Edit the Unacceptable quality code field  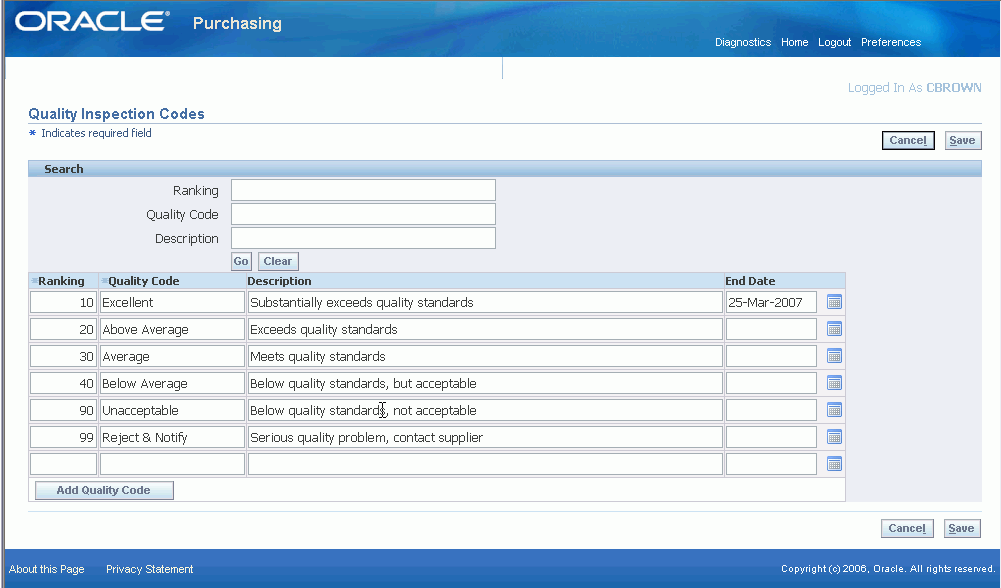172,411
